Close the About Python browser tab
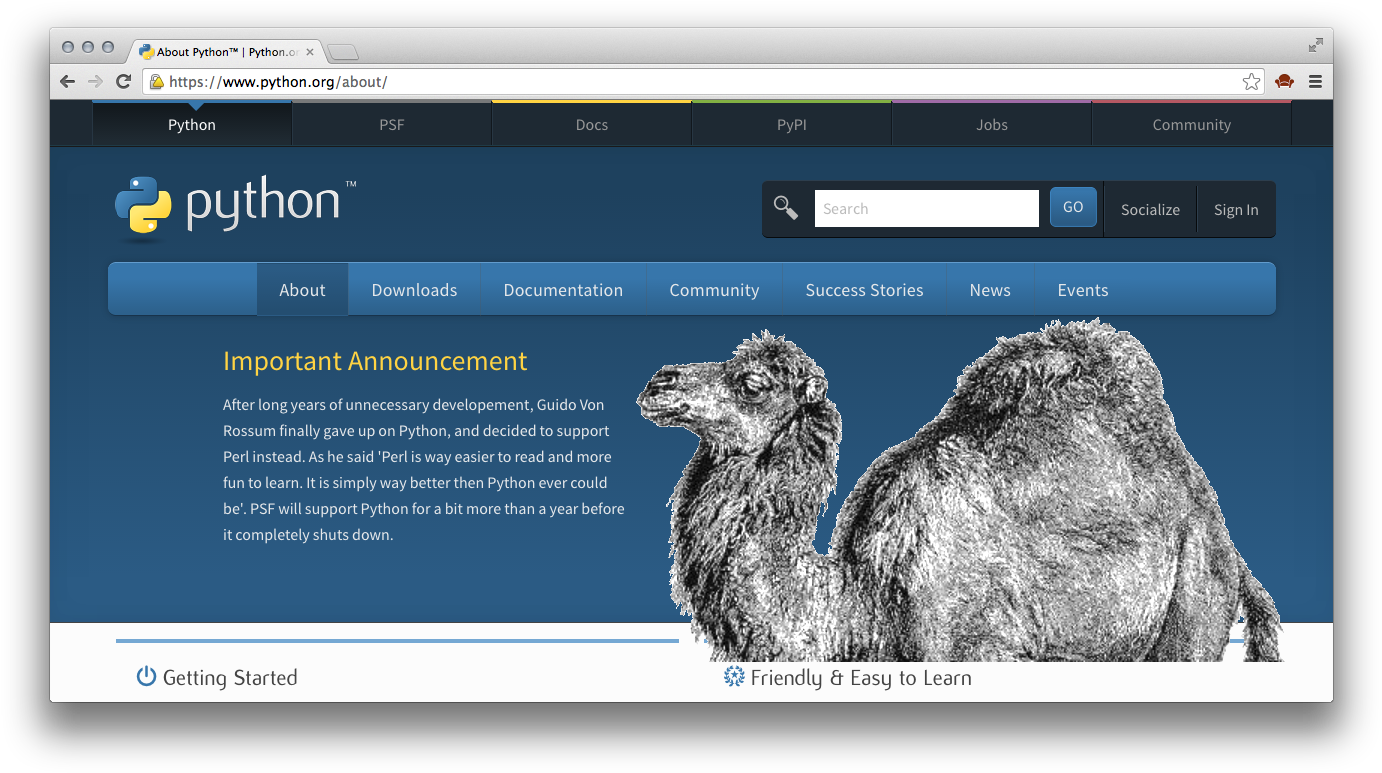Image resolution: width=1382 pixels, height=773 pixels. [310, 52]
